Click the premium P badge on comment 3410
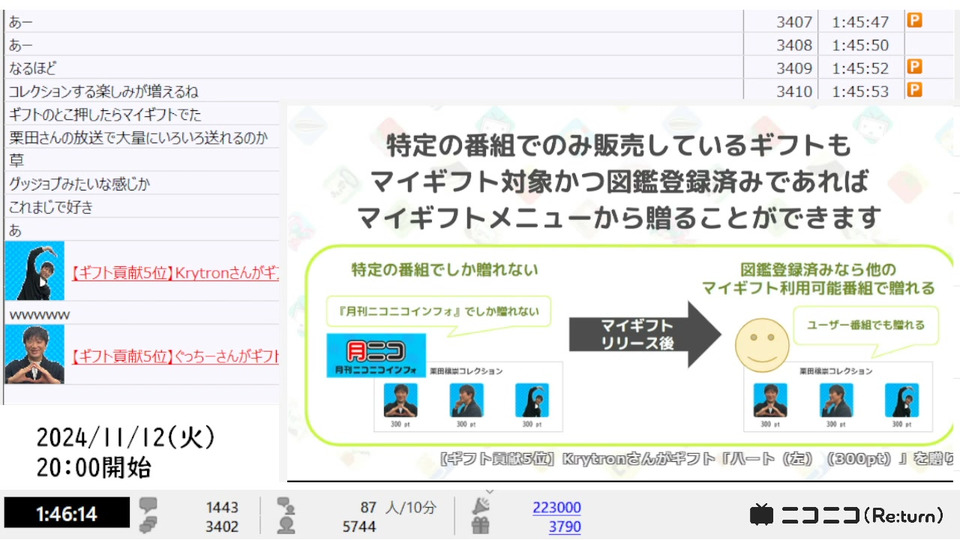Image resolution: width=960 pixels, height=540 pixels. (915, 90)
